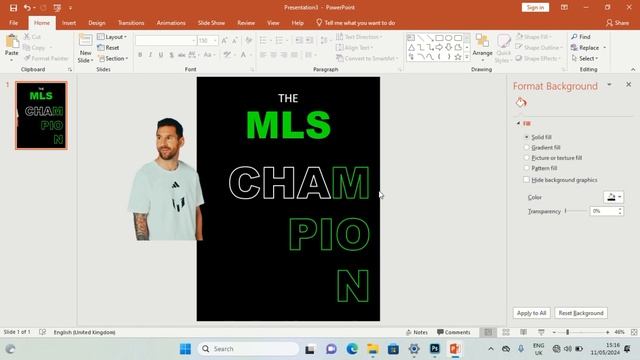Screen dimensions: 640x360
Task: Open the Select dropdown in Editing
Action: [x=585, y=58]
